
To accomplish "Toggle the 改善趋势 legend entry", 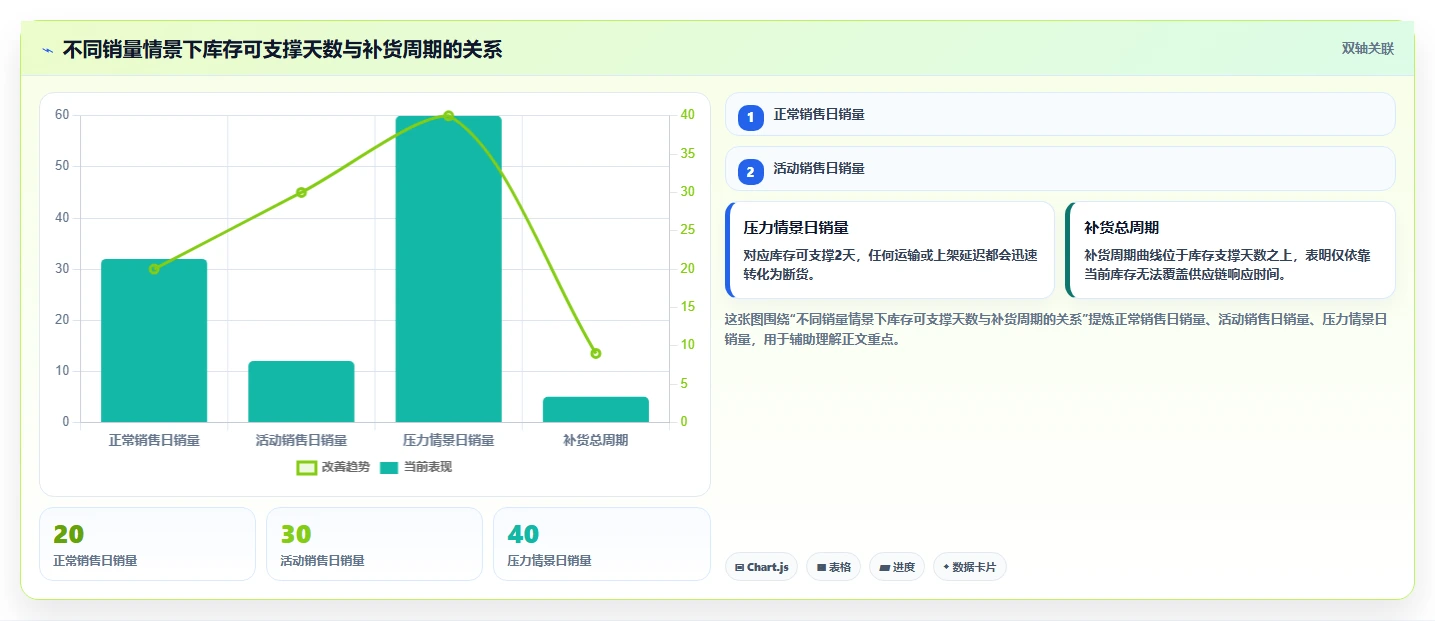I will pyautogui.click(x=333, y=467).
